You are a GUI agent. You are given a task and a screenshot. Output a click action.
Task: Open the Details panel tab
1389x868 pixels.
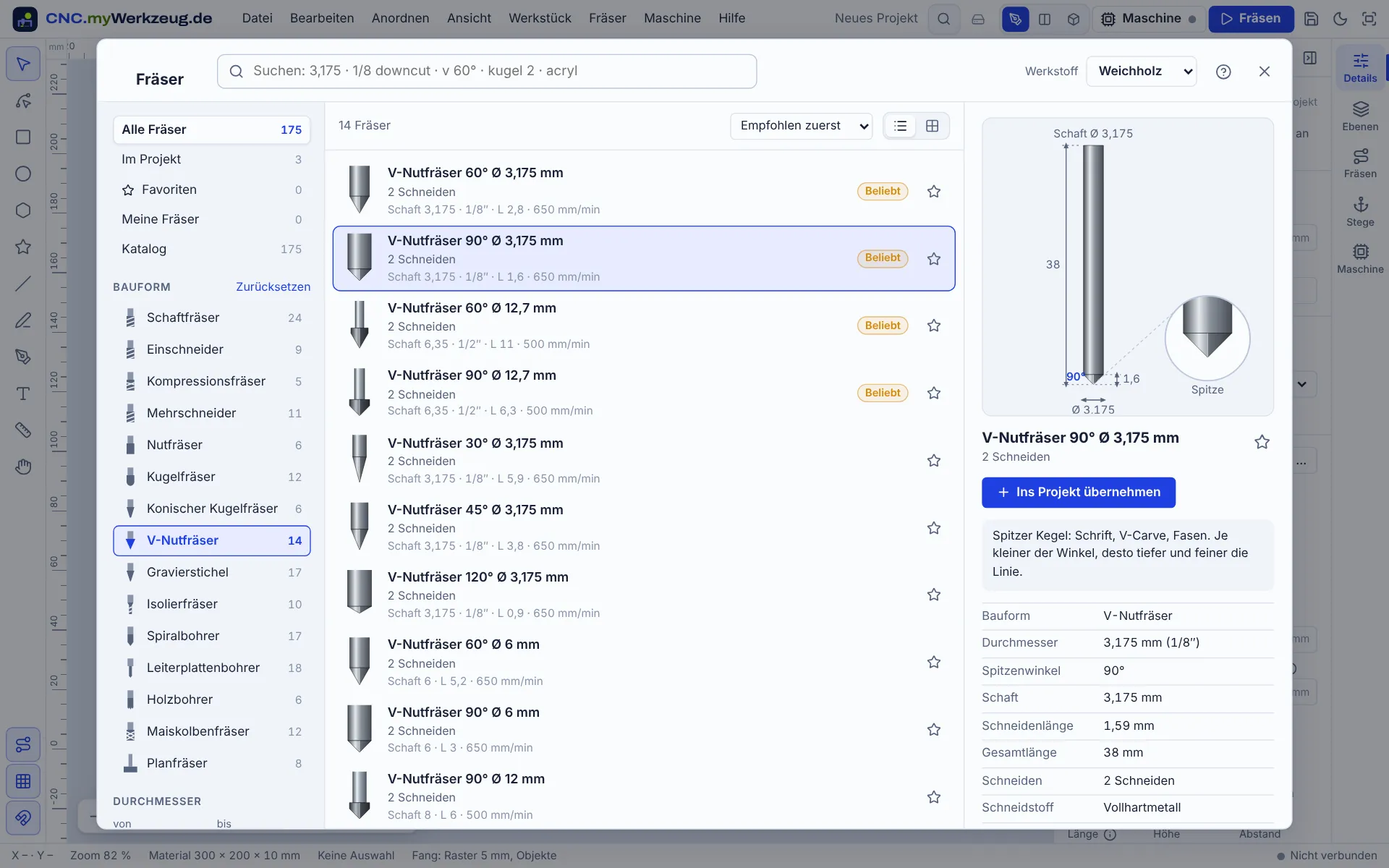click(x=1360, y=68)
